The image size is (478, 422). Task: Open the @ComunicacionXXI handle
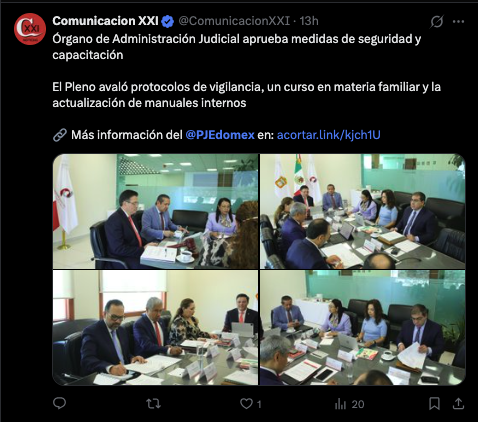[x=234, y=21]
